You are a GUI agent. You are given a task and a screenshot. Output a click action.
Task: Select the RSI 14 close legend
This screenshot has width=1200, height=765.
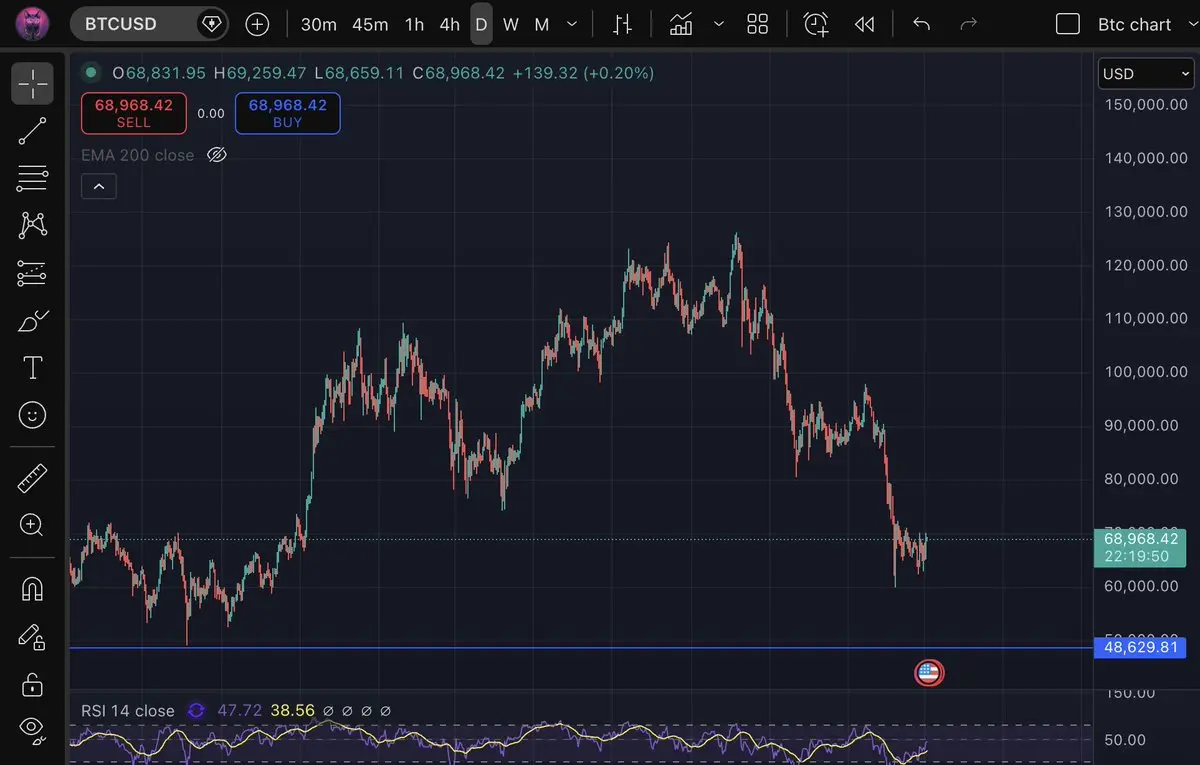(128, 711)
